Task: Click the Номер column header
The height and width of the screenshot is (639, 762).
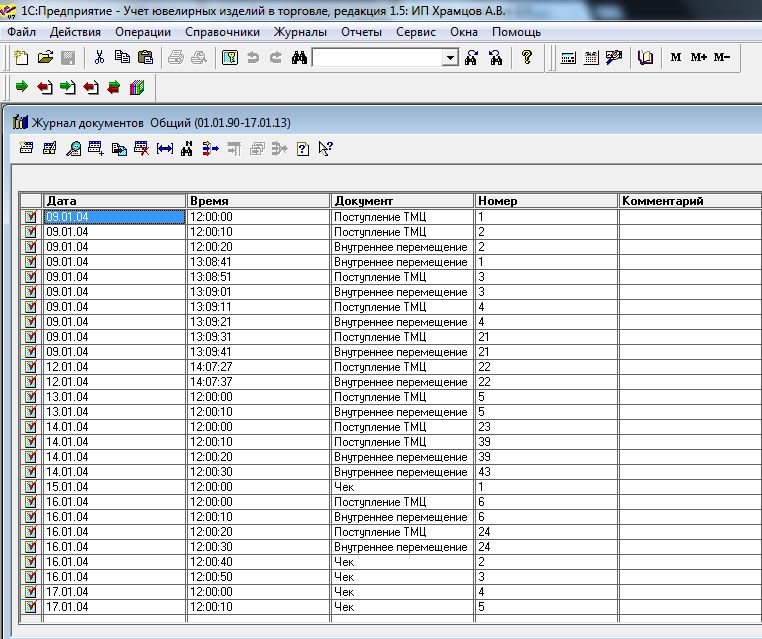Action: point(546,201)
